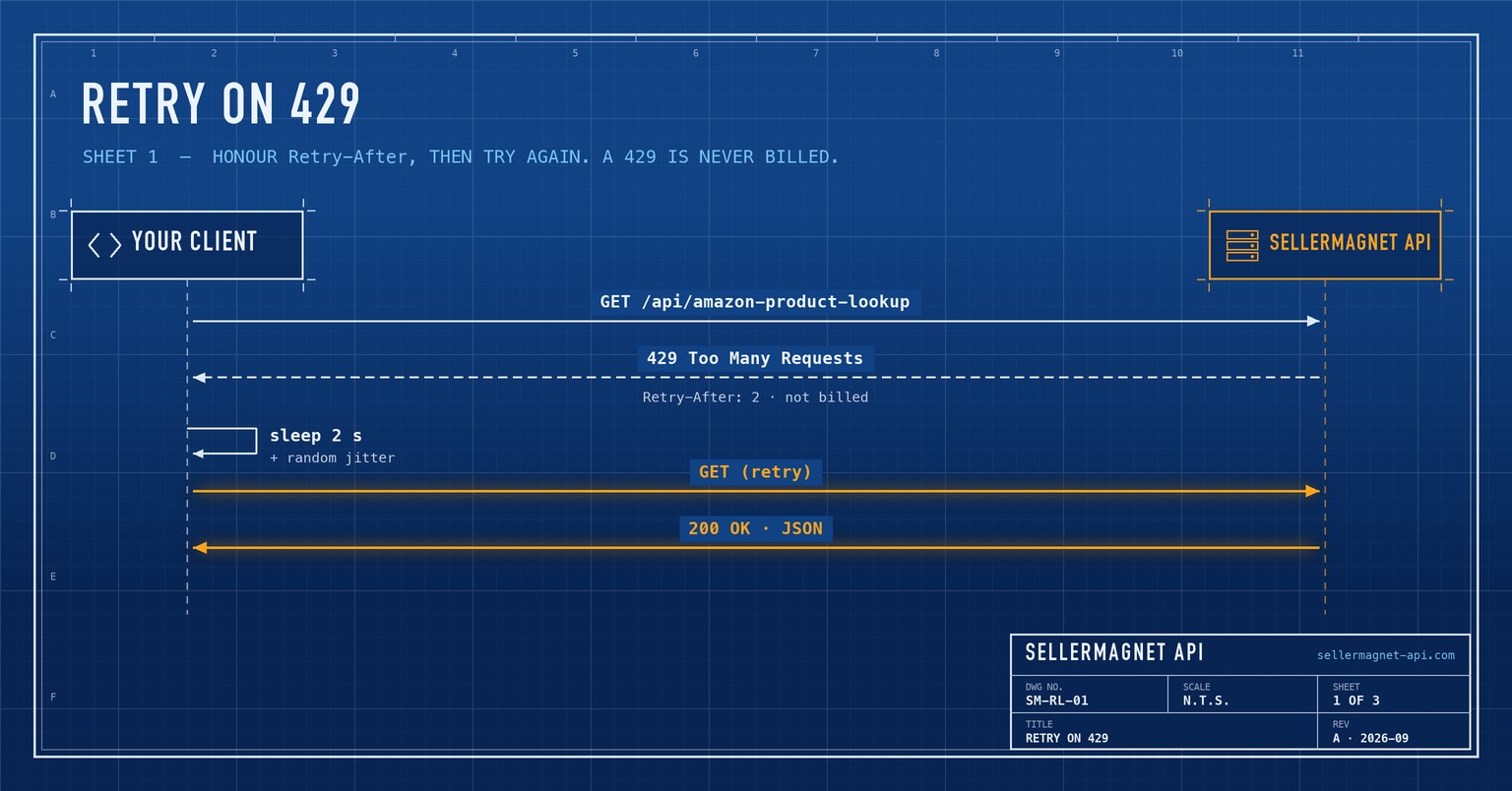Click the 'RETRY ON 429' main heading
Viewport: 1512px width, 791px height.
coord(221,103)
